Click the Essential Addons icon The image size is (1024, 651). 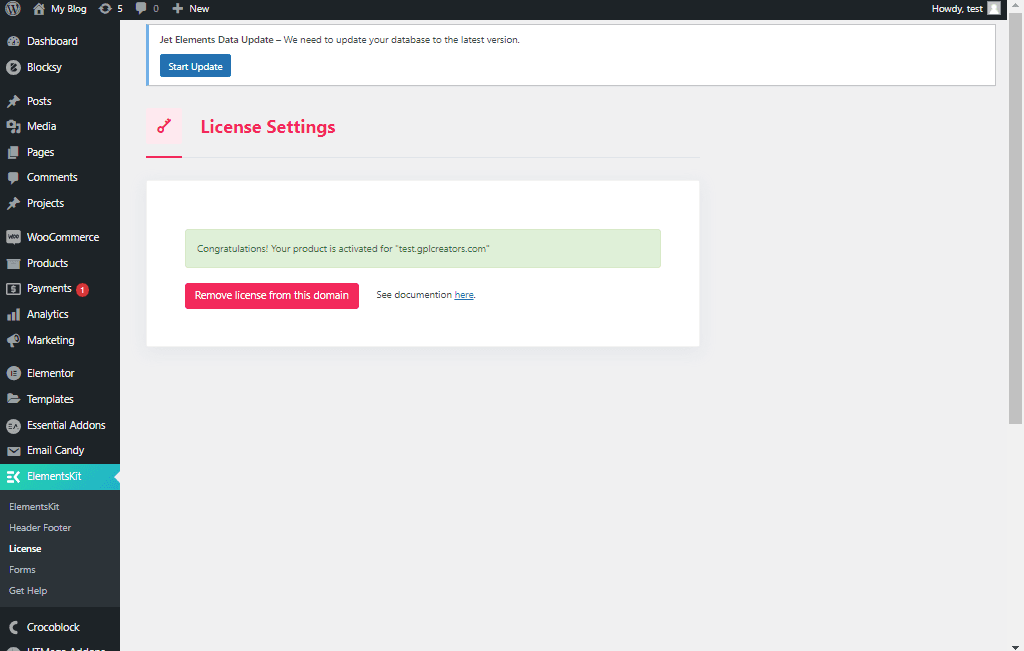point(13,426)
